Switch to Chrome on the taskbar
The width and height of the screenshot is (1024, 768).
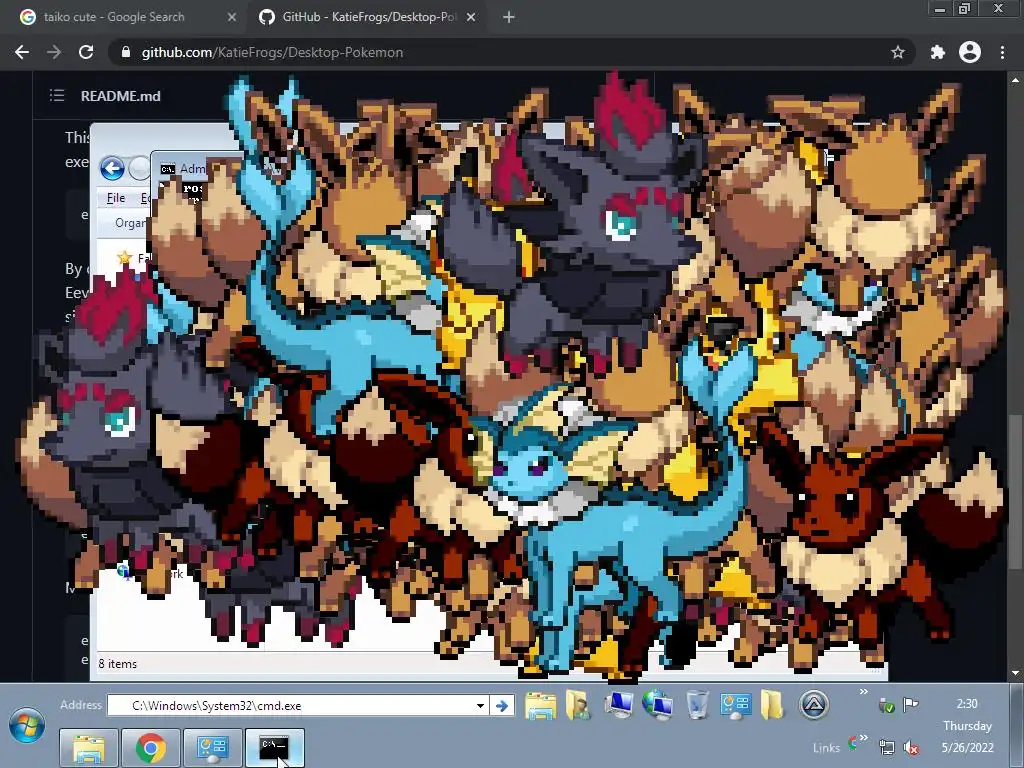pyautogui.click(x=151, y=748)
